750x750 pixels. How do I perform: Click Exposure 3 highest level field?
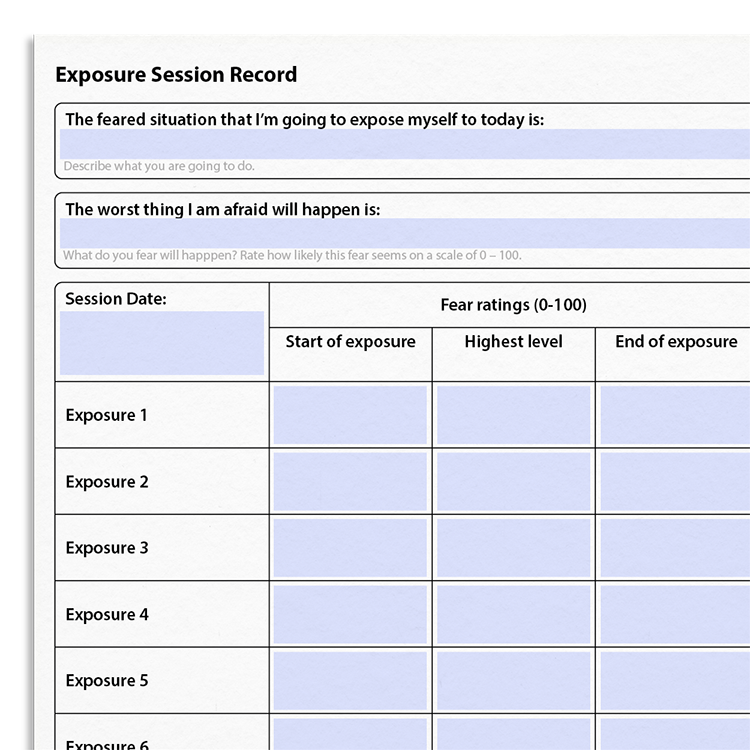click(514, 548)
